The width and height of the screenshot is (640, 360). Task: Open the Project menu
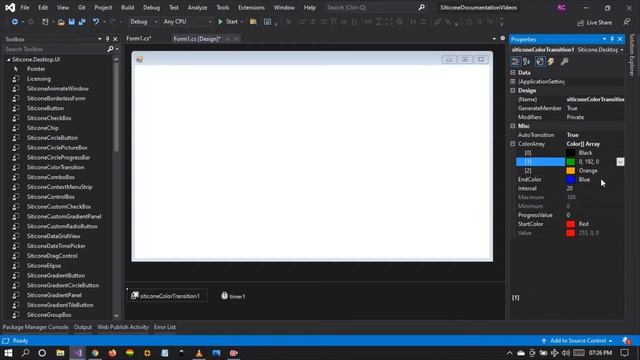103,7
